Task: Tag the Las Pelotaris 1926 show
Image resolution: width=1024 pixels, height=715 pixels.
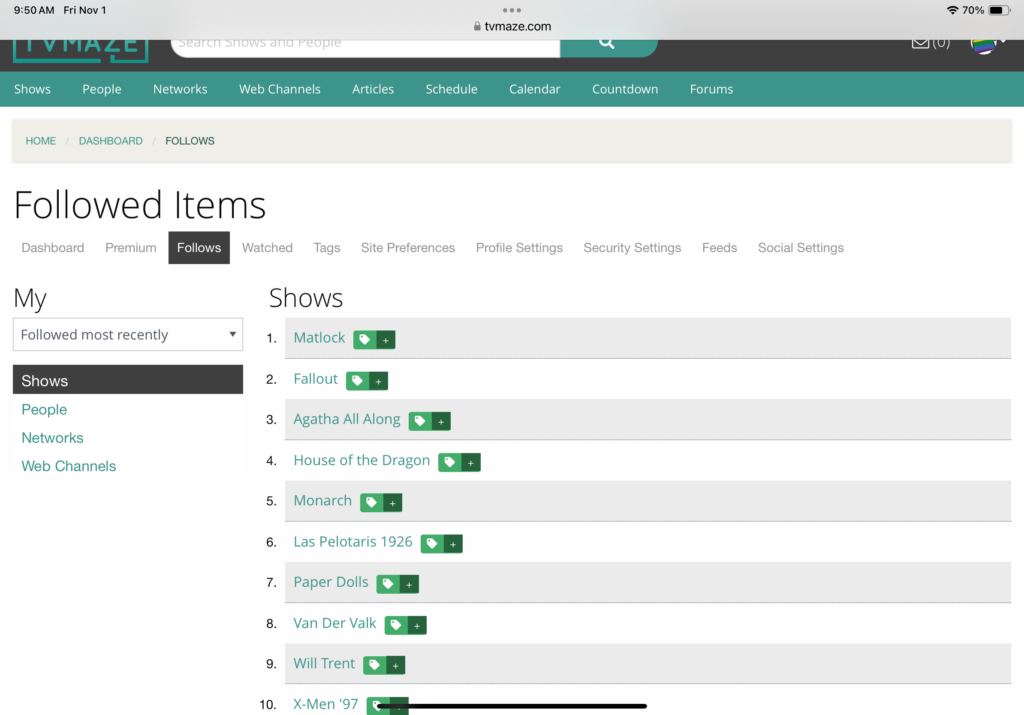Action: point(432,543)
